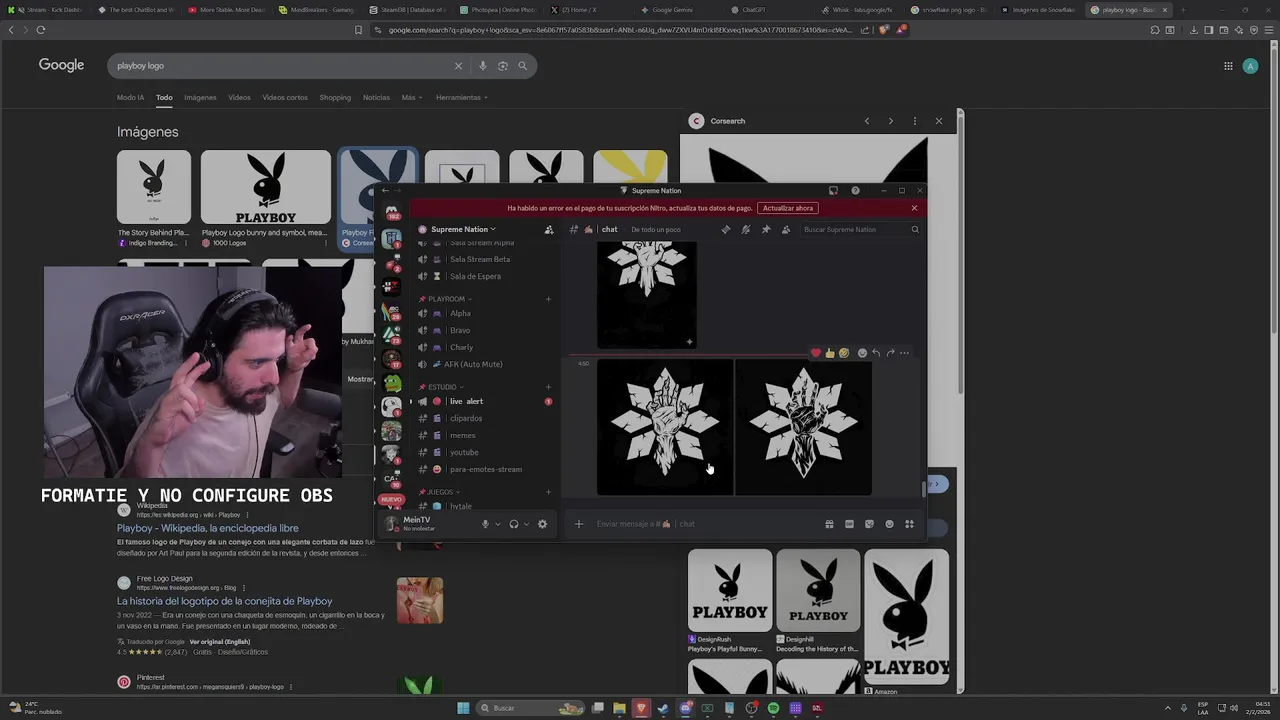This screenshot has height=720, width=1280.
Task: Open more options ellipsis on Discord message
Action: (904, 353)
